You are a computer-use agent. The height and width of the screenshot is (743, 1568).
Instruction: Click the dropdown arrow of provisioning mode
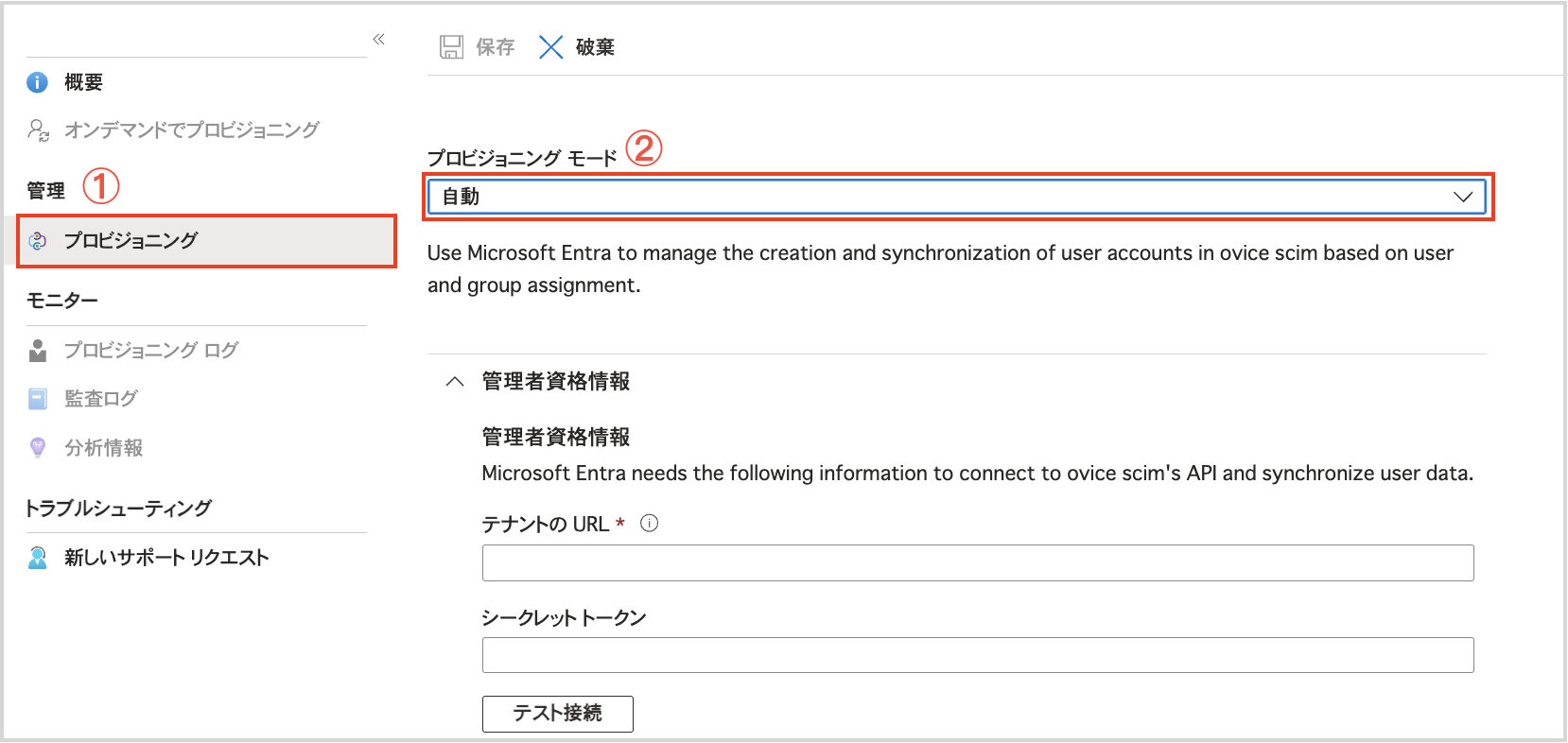tap(1463, 197)
